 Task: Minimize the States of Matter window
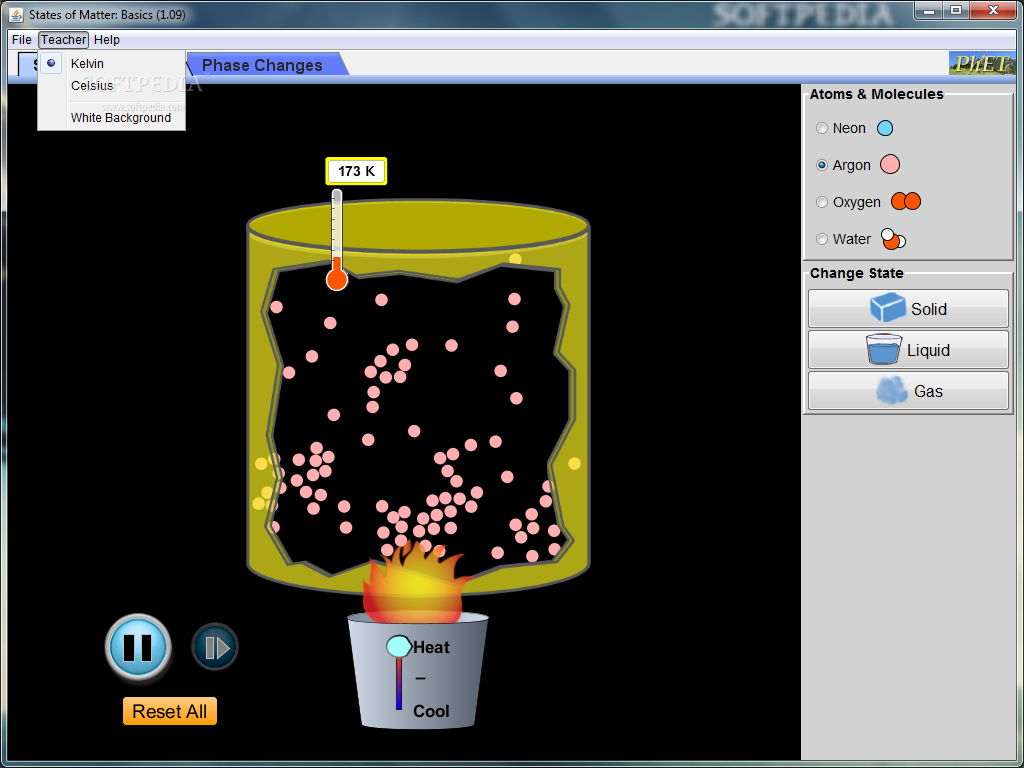click(x=928, y=10)
